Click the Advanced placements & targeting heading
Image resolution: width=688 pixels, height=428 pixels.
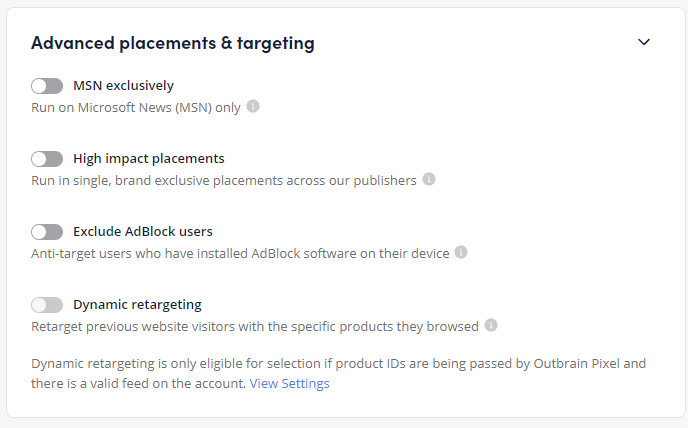tap(173, 43)
